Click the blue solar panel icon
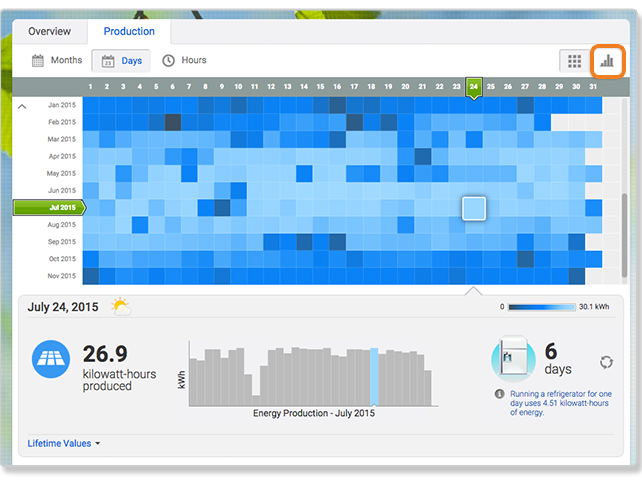 coord(51,359)
